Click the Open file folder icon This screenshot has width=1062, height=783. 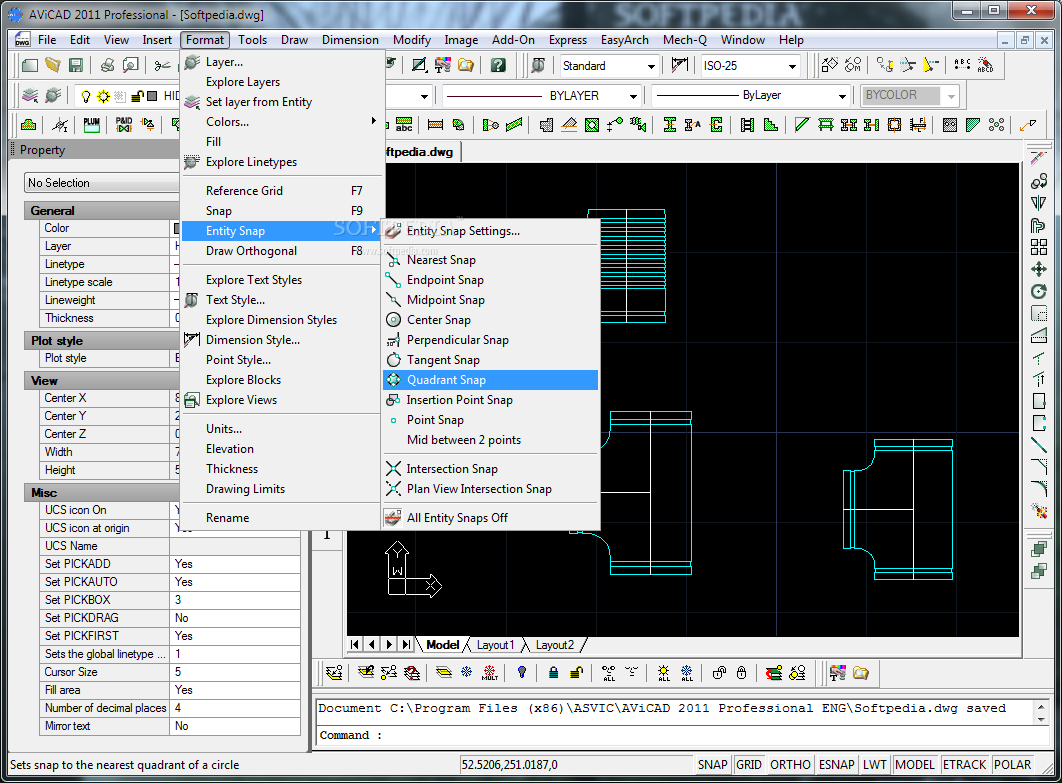(53, 65)
